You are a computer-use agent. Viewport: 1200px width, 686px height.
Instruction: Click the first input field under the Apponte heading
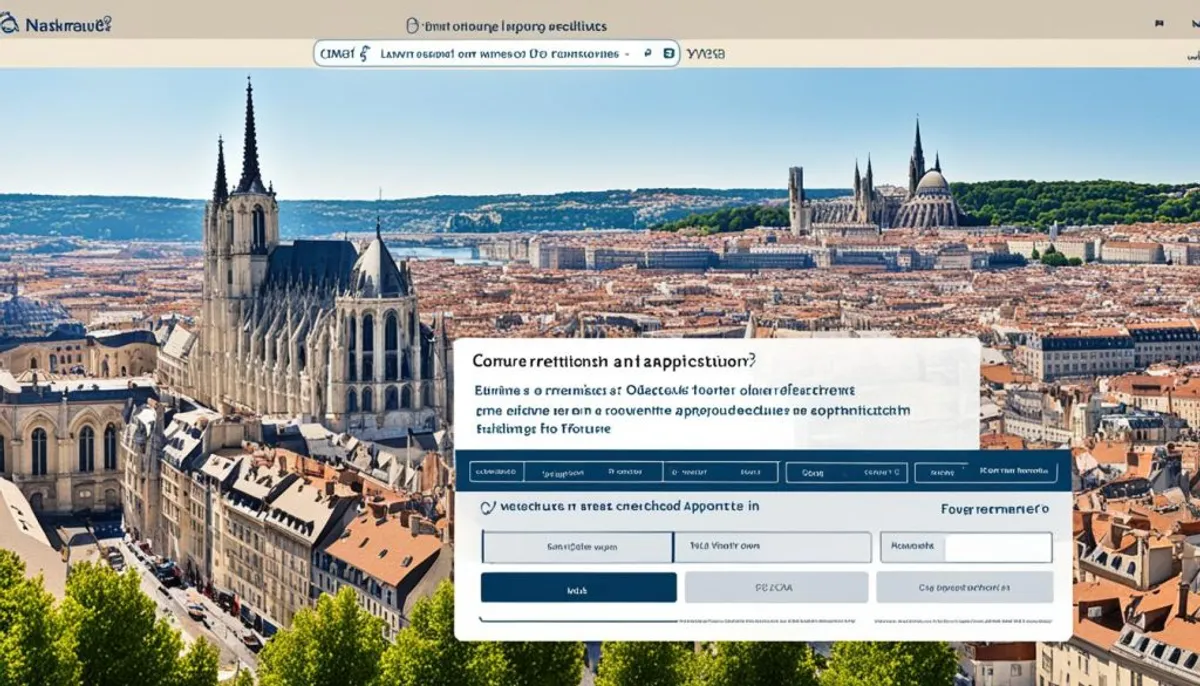pos(577,547)
